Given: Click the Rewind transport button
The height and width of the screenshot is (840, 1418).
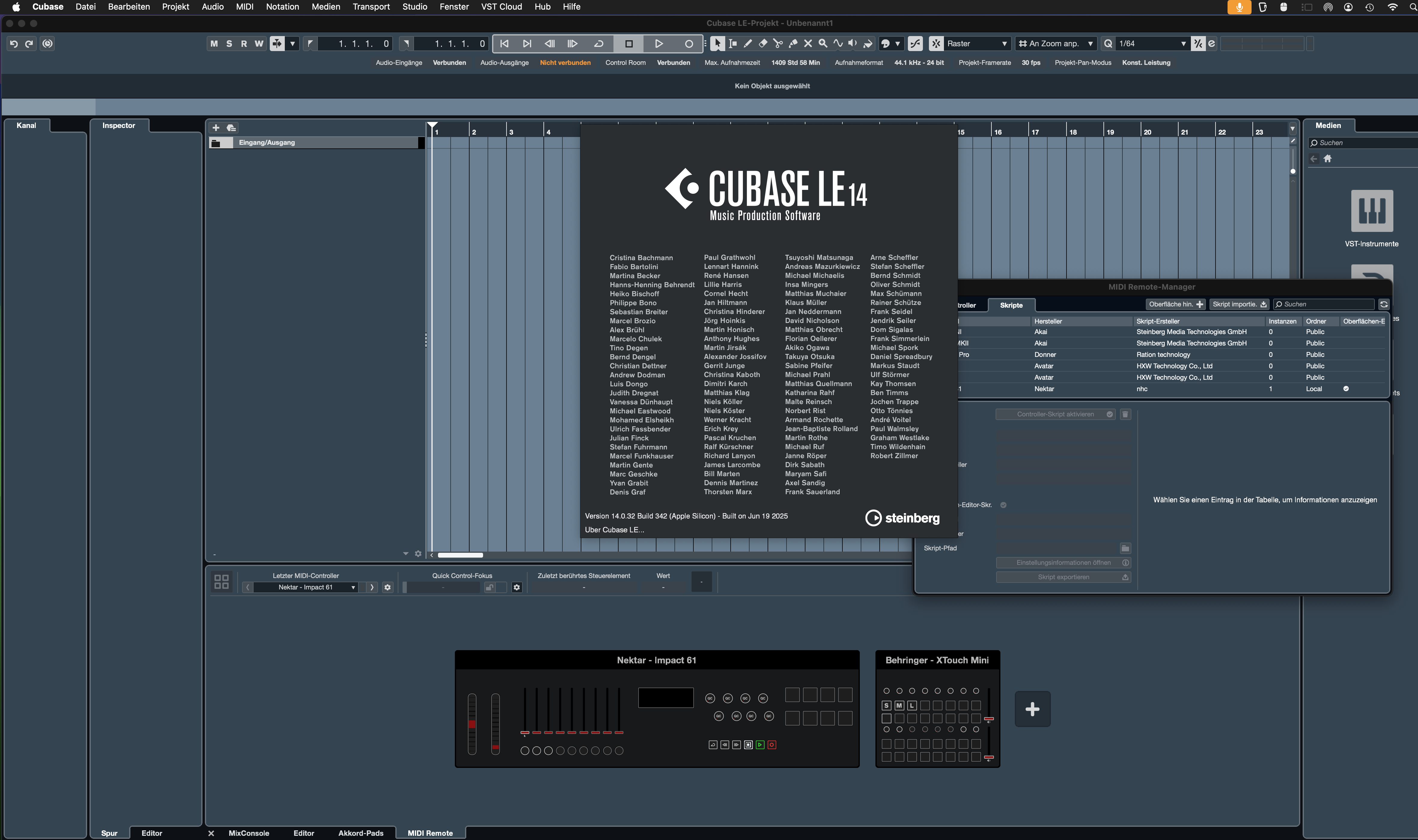Looking at the screenshot, I should coord(549,44).
